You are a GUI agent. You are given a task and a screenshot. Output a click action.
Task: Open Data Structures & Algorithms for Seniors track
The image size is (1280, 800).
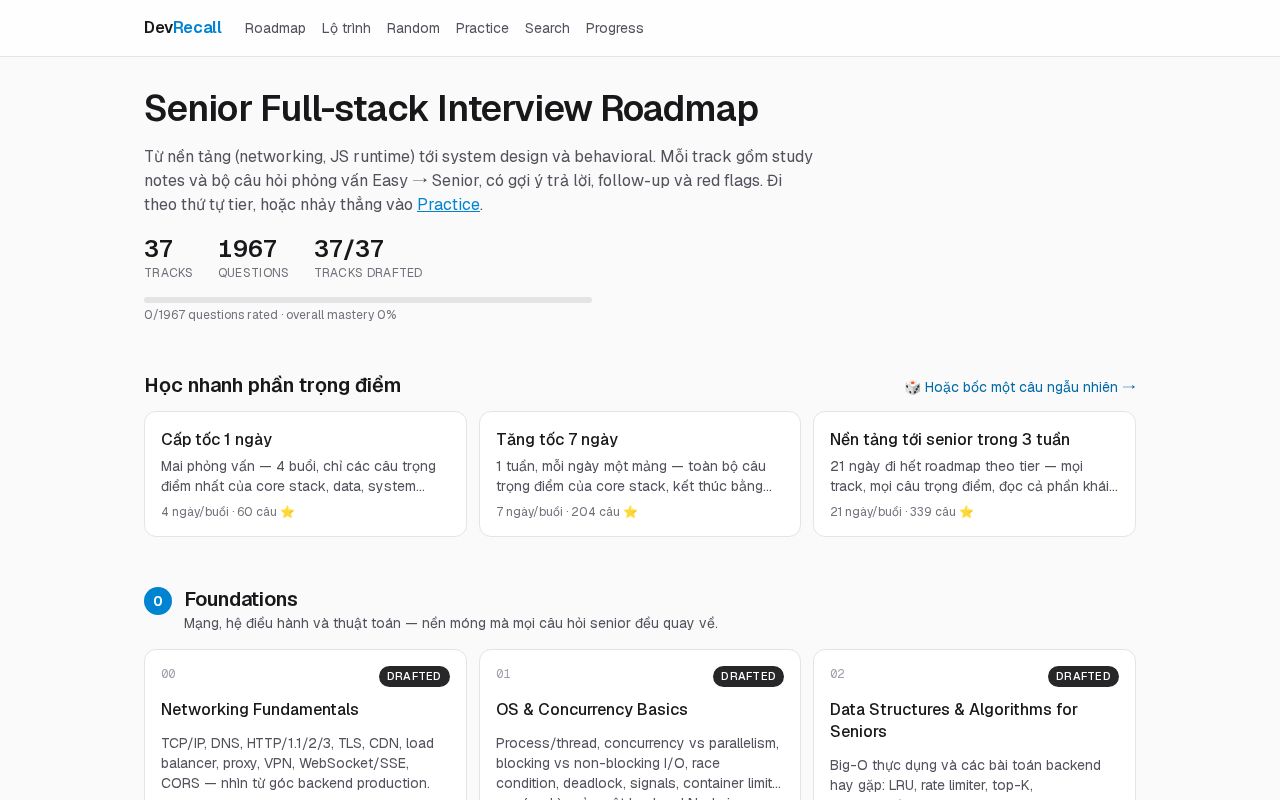pyautogui.click(x=974, y=725)
